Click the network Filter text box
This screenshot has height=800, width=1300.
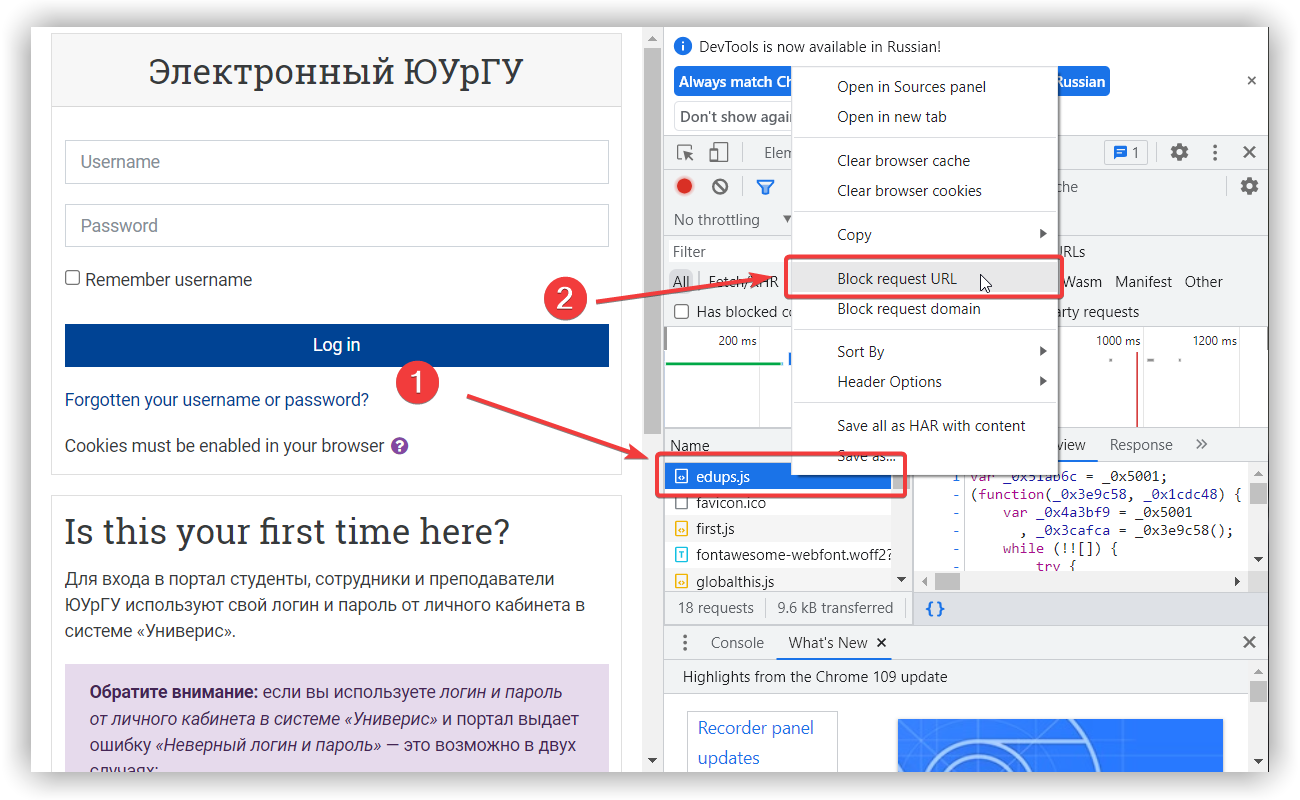point(730,251)
